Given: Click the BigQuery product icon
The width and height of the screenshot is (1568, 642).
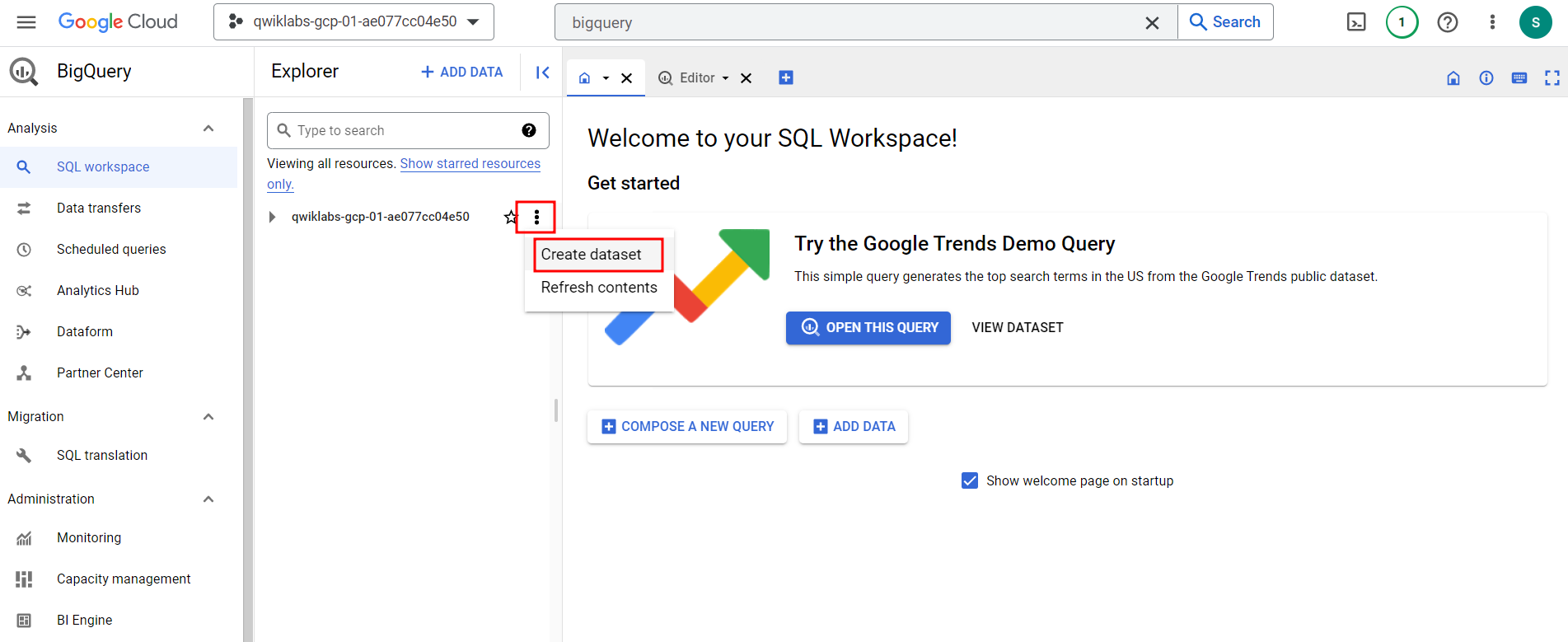Looking at the screenshot, I should click(x=24, y=72).
